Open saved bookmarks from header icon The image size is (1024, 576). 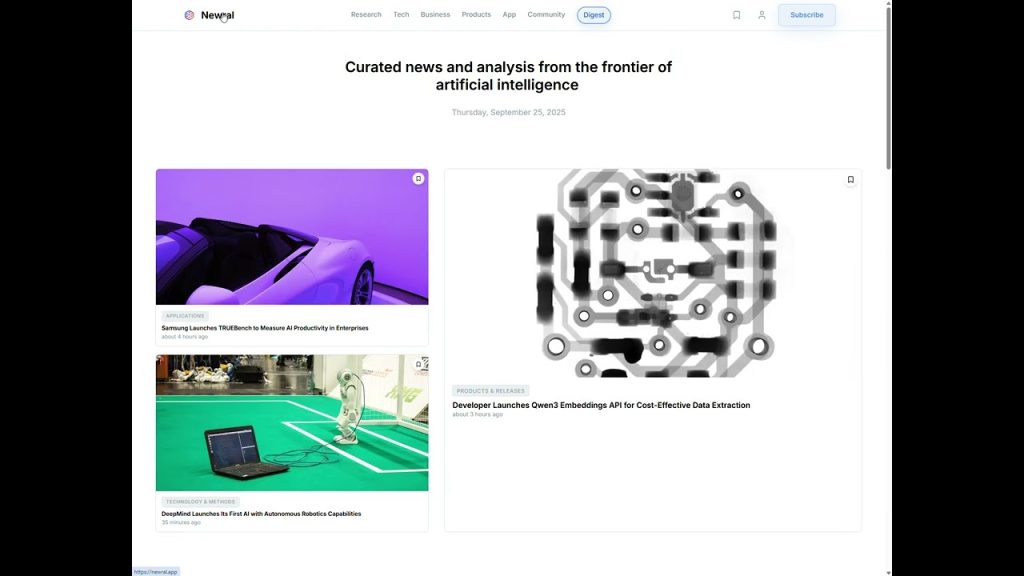coord(737,15)
